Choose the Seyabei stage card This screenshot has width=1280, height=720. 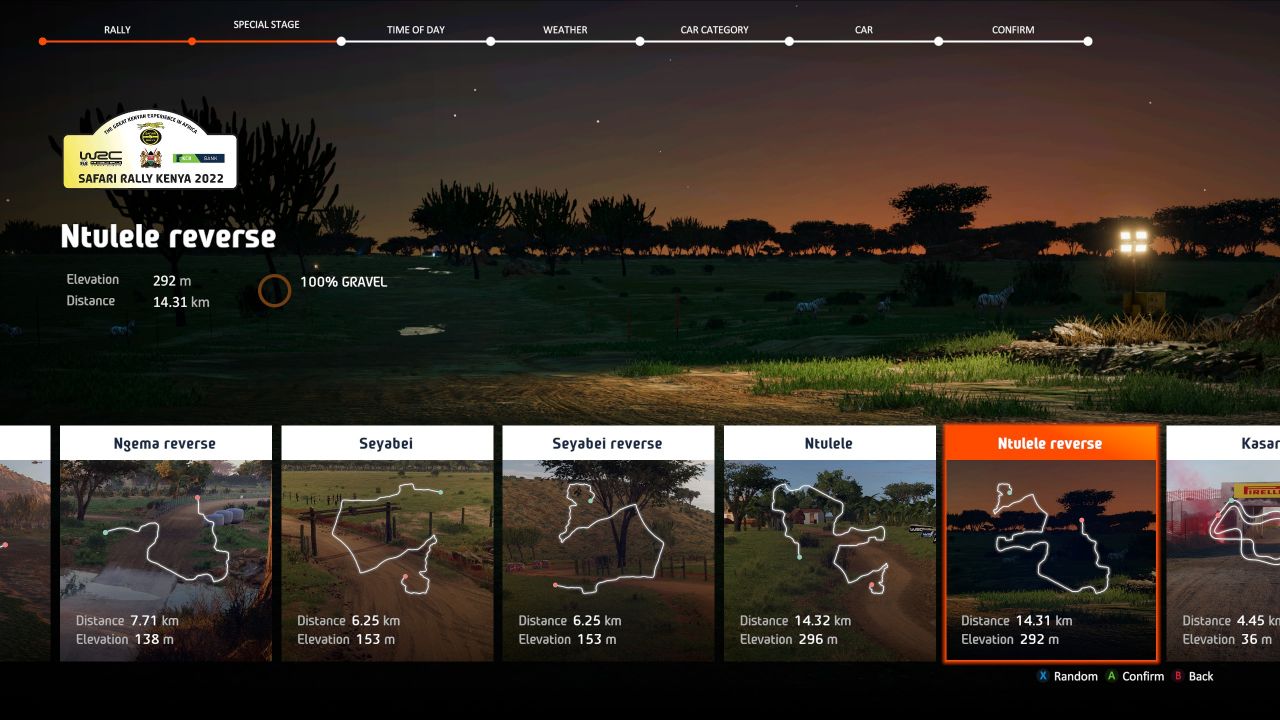click(x=387, y=543)
